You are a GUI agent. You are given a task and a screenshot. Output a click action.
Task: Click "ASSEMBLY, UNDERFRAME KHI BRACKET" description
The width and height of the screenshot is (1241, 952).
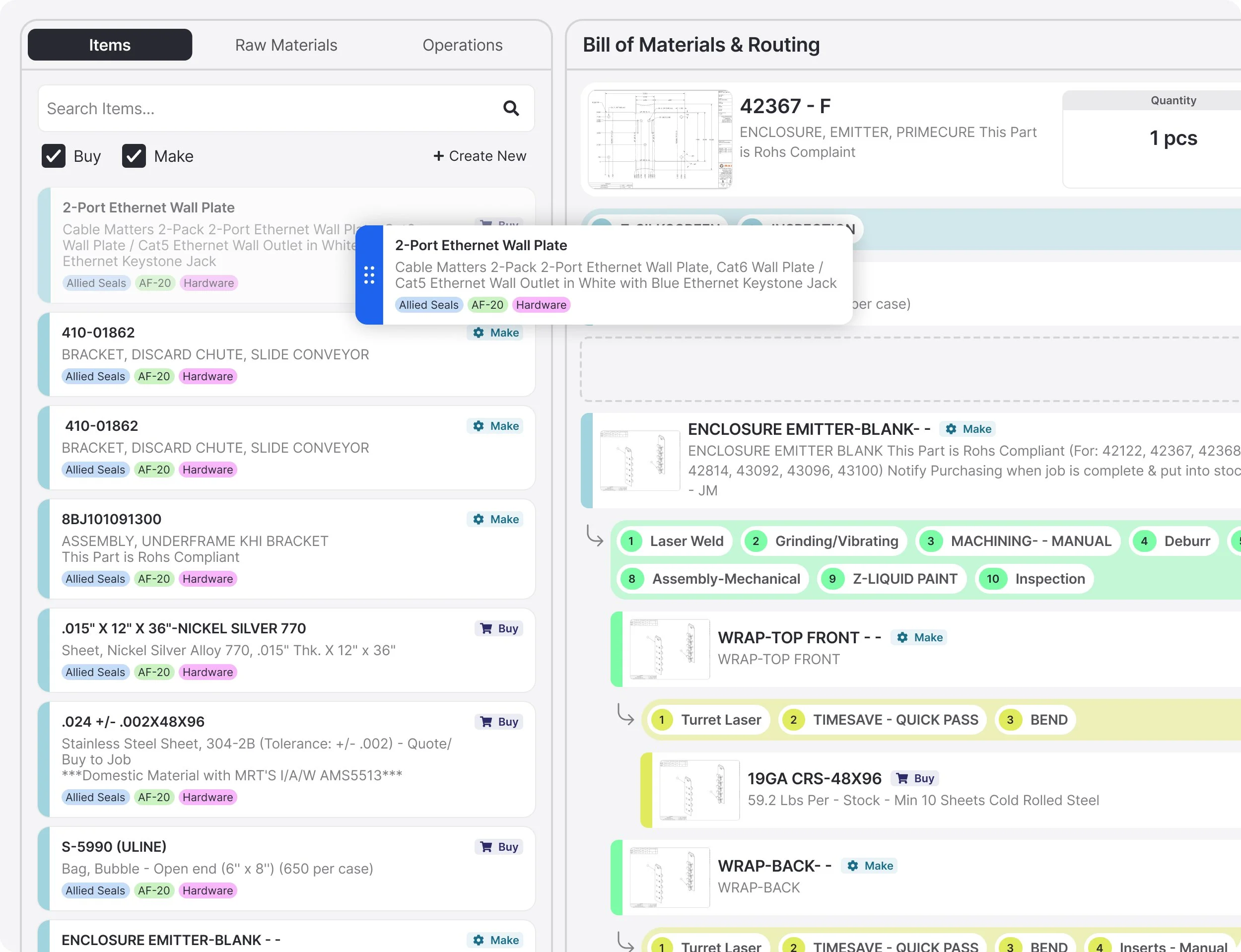195,541
